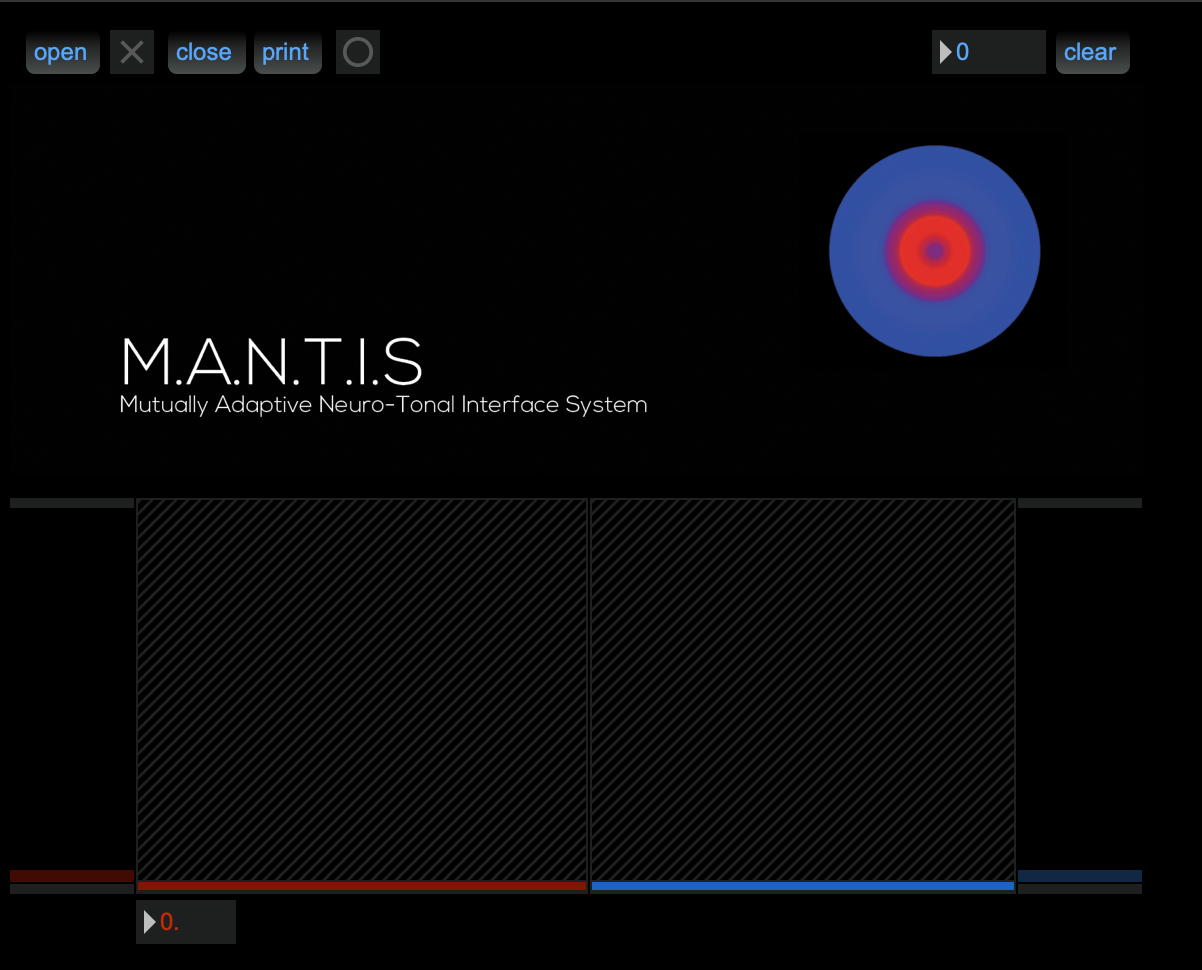Click the dark blue level meter
This screenshot has width=1202, height=970.
(1080, 876)
